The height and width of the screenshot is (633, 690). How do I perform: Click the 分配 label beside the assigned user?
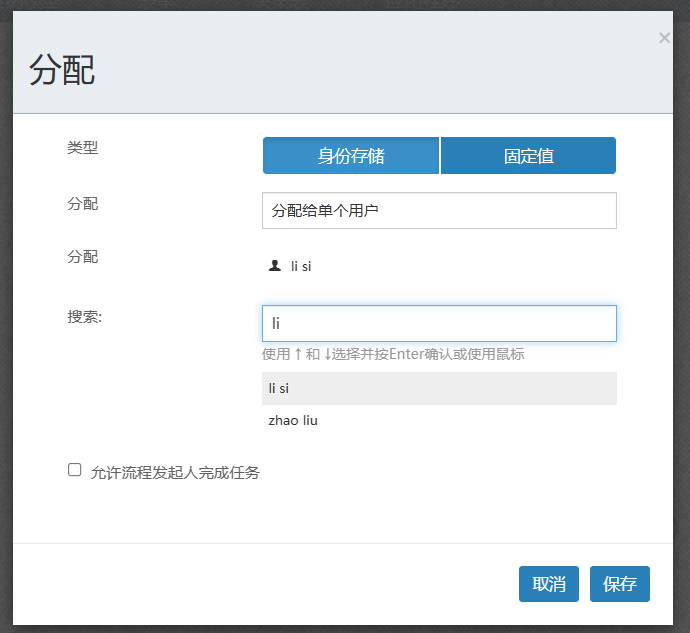[x=83, y=257]
